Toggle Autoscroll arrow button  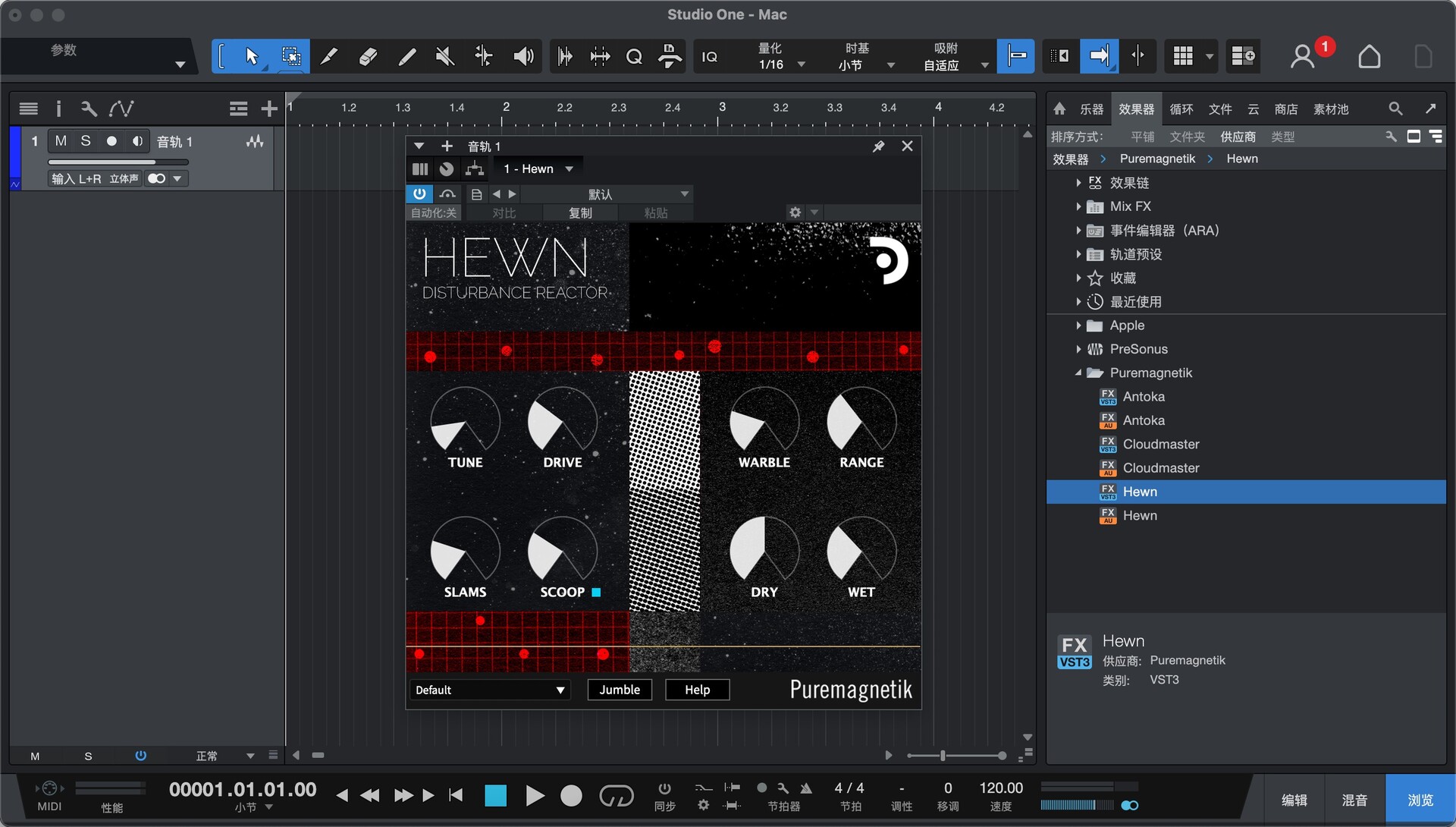pos(1099,56)
